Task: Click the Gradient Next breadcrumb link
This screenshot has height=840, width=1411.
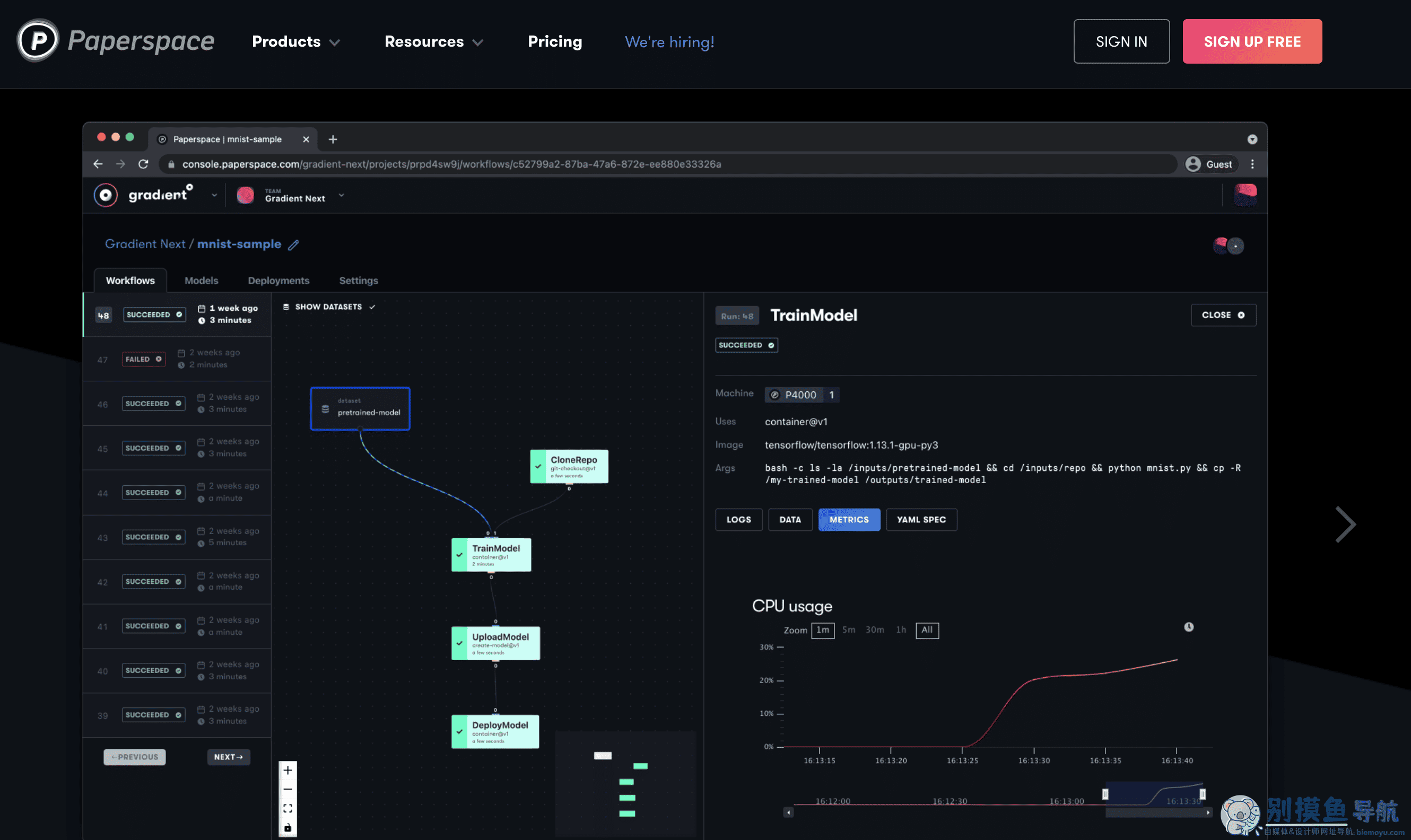Action: [x=145, y=244]
